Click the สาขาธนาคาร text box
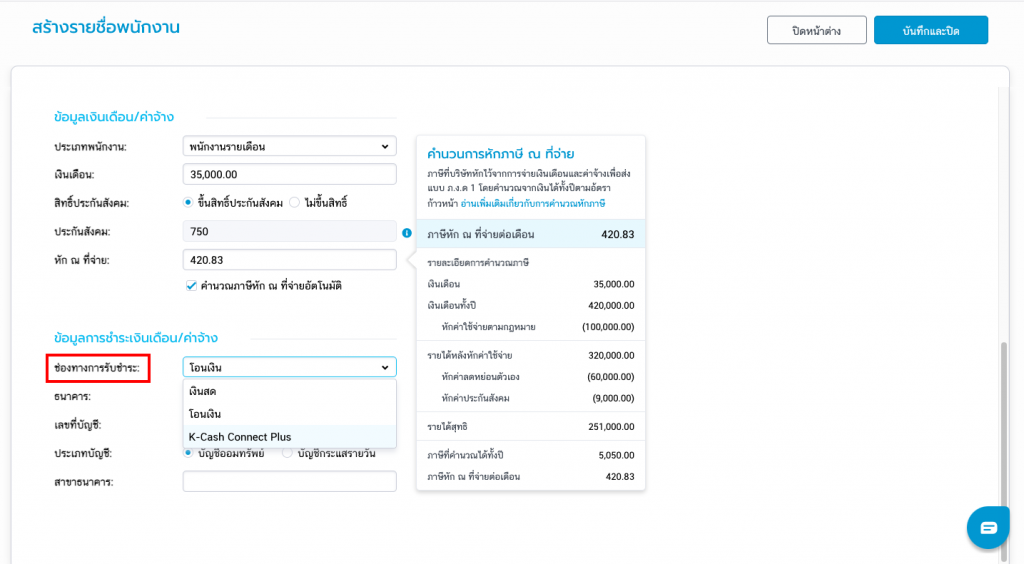 point(289,482)
